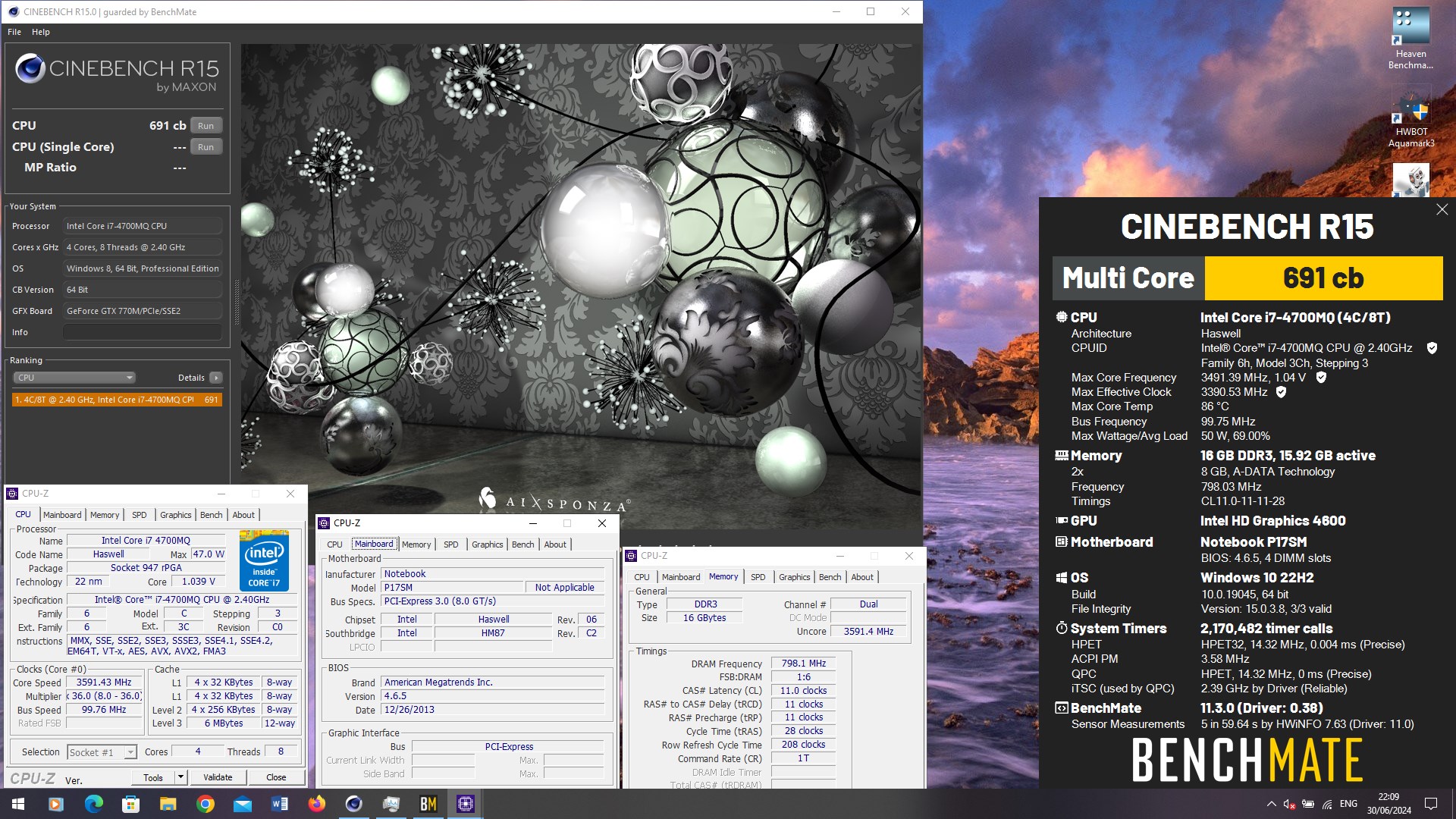Screen dimensions: 1456x819
Task: Click the ENG input language indicator
Action: point(1348,804)
